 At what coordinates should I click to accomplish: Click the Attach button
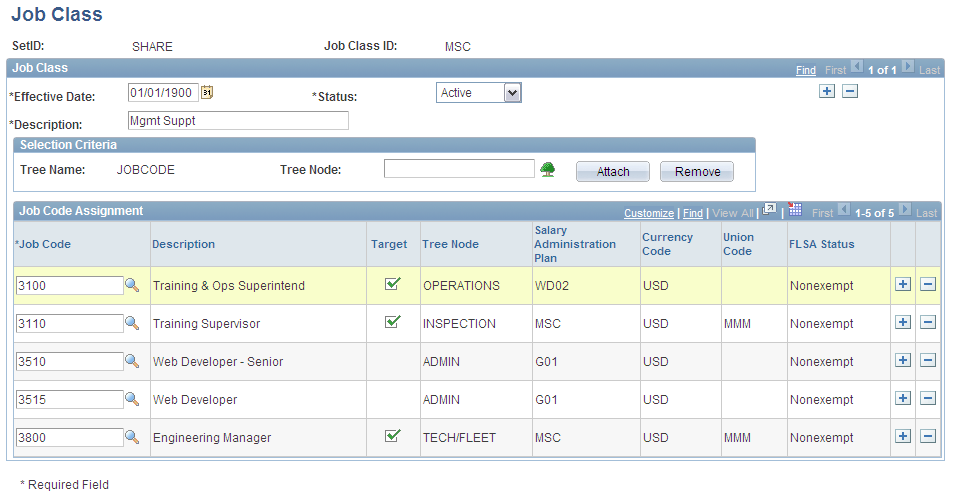613,172
